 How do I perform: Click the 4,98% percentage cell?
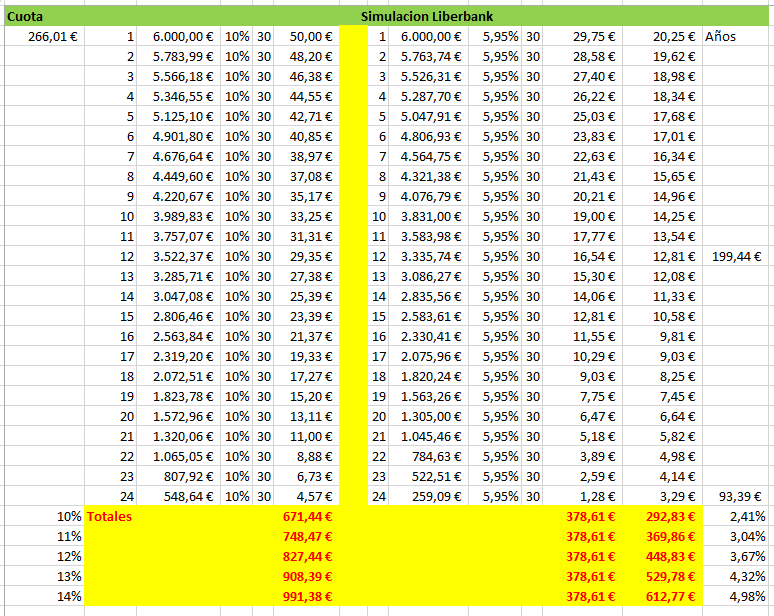pos(735,596)
